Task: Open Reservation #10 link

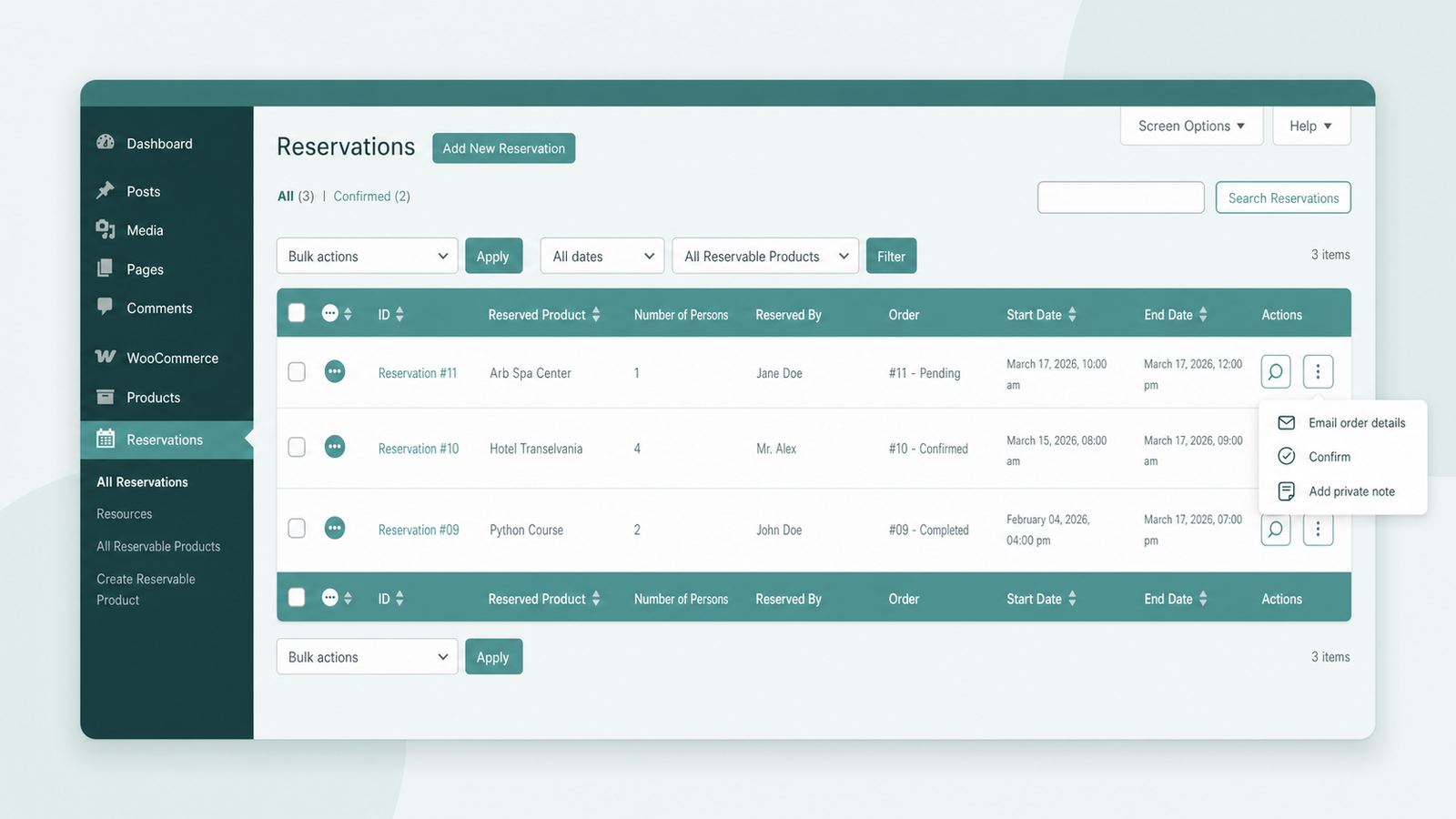Action: 419,448
